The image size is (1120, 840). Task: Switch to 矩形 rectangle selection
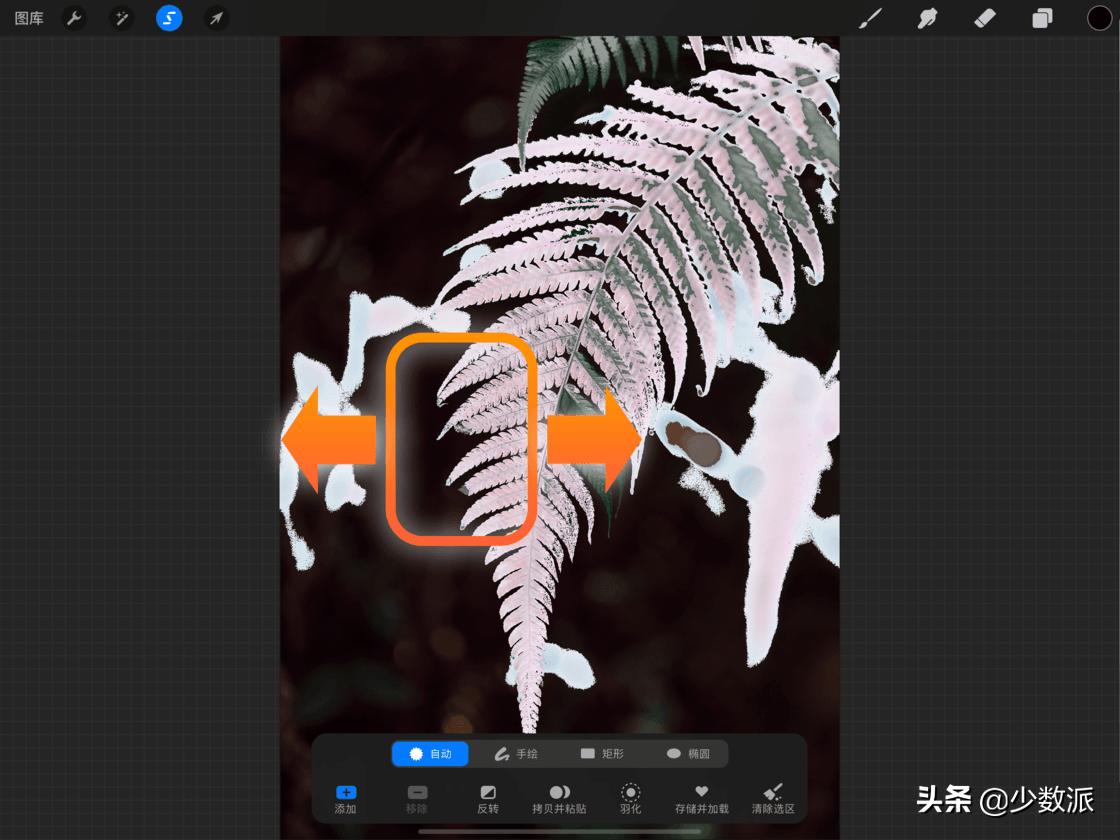pos(604,754)
